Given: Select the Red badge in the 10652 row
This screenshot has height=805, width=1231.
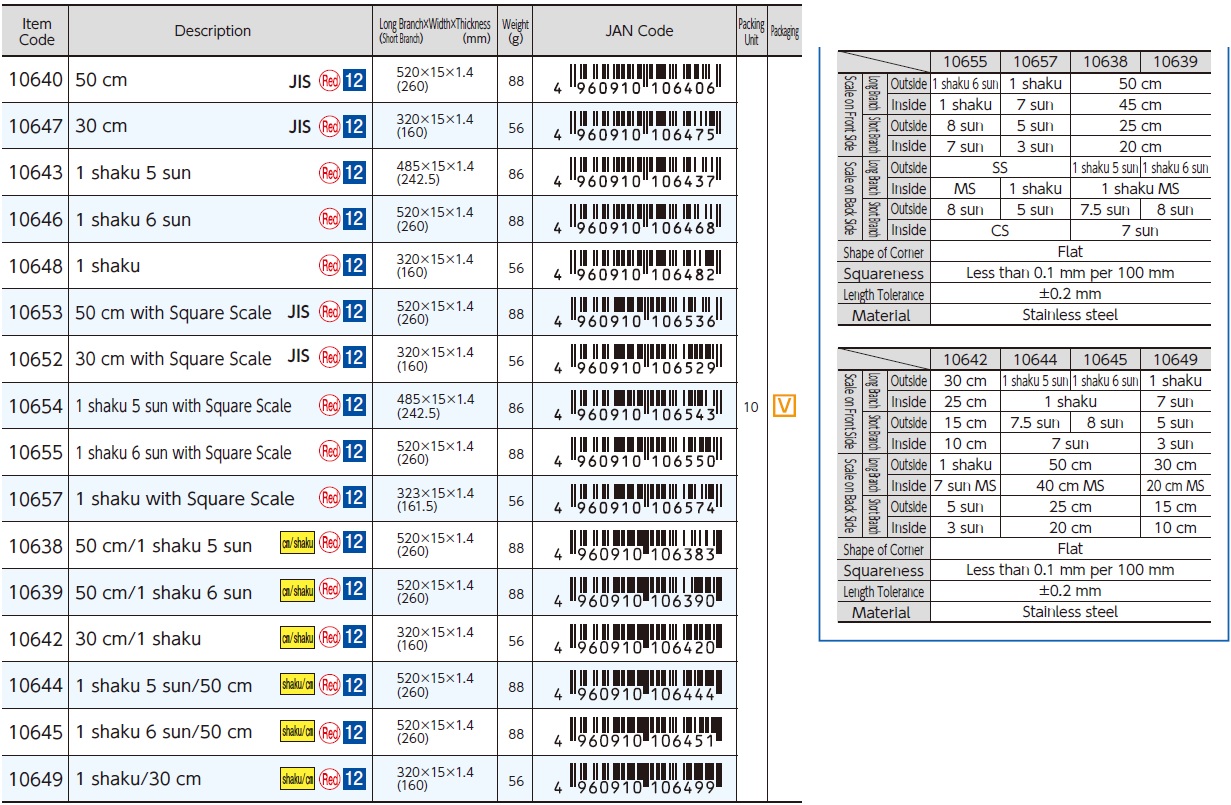Looking at the screenshot, I should tap(329, 358).
